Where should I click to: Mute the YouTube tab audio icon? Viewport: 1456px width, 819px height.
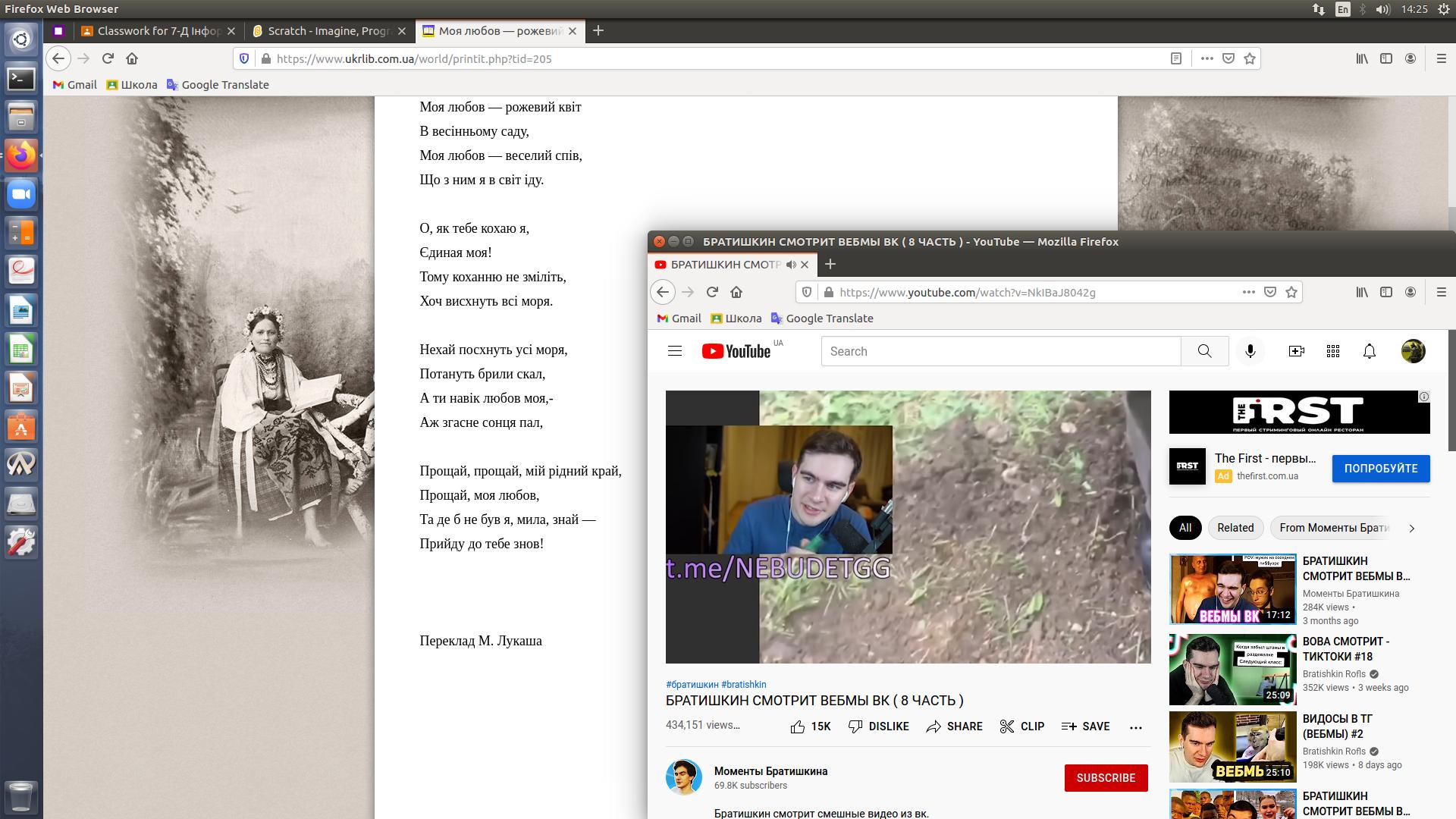(x=791, y=265)
